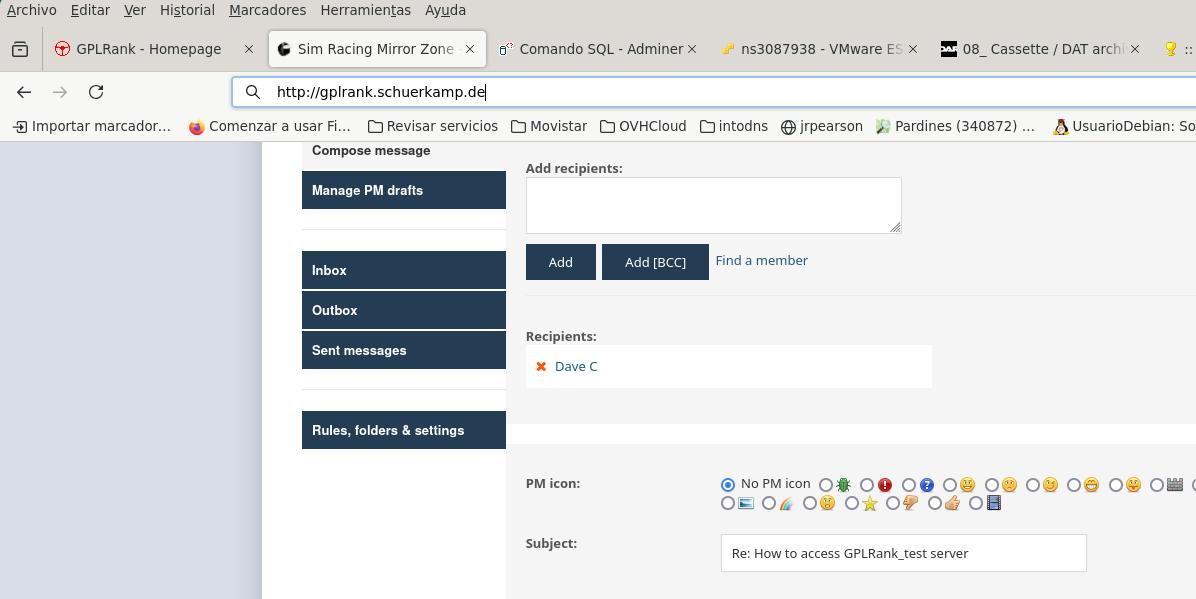Go back with the browser back arrow

24,92
